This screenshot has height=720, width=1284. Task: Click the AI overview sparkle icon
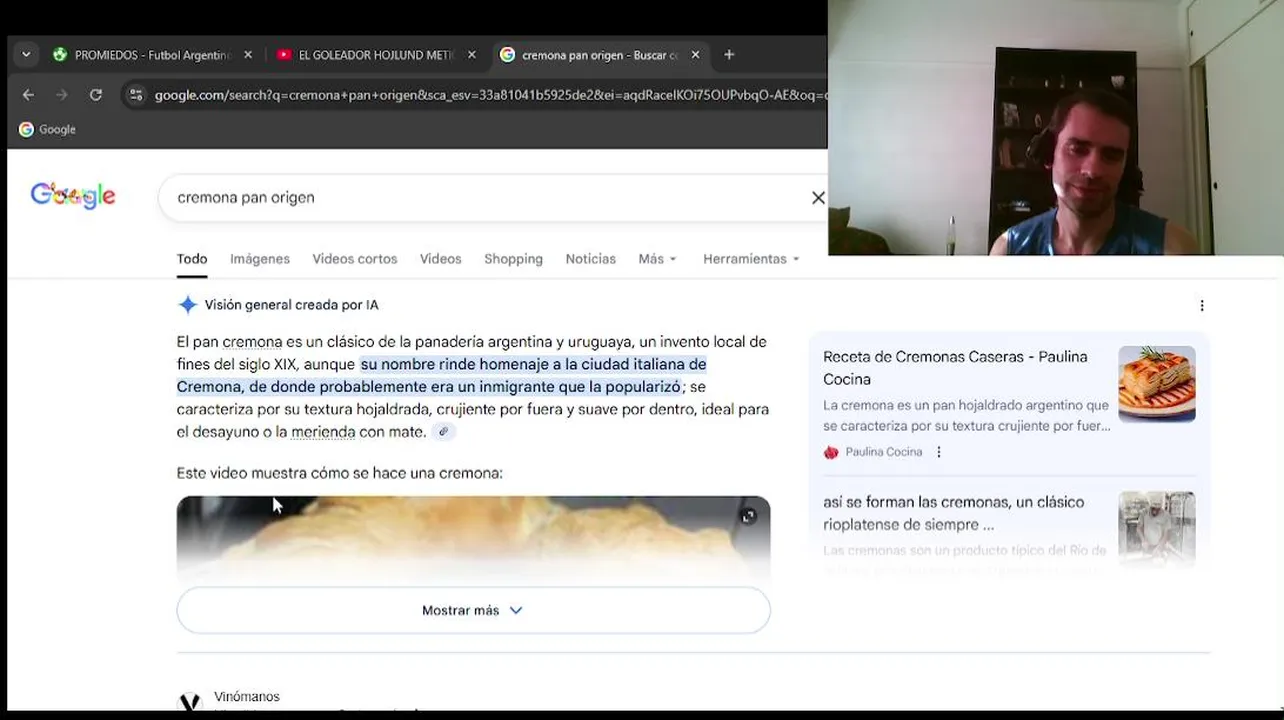pos(187,305)
